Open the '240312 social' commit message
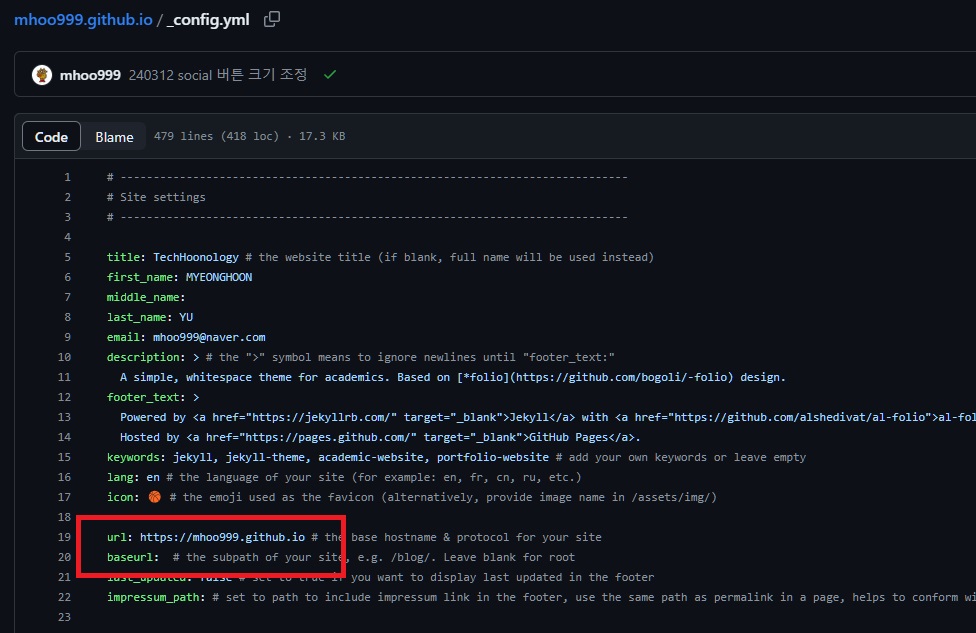The height and width of the screenshot is (633, 976). pyautogui.click(x=217, y=75)
